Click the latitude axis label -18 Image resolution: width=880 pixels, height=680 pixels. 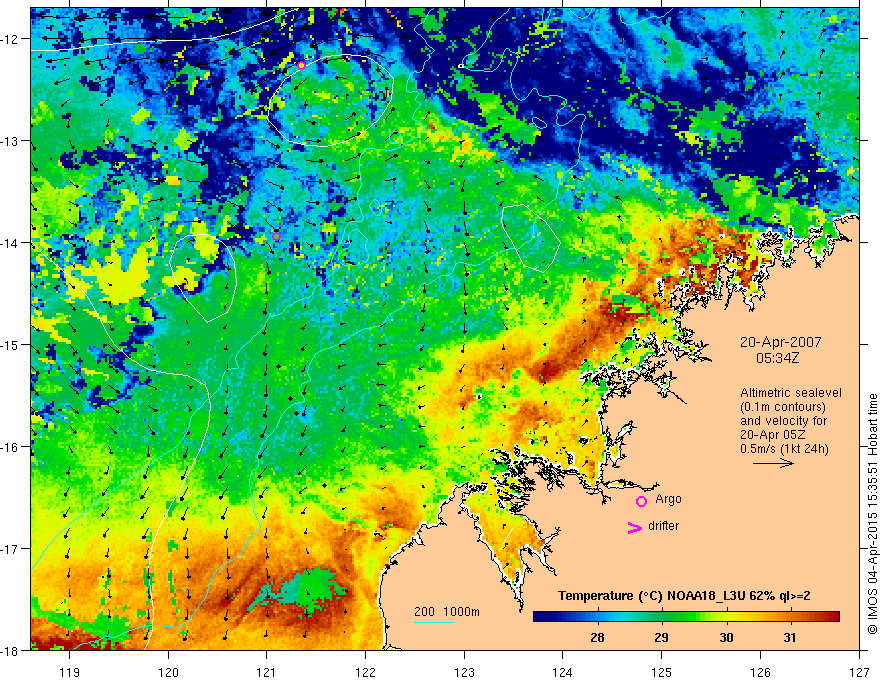[11, 650]
